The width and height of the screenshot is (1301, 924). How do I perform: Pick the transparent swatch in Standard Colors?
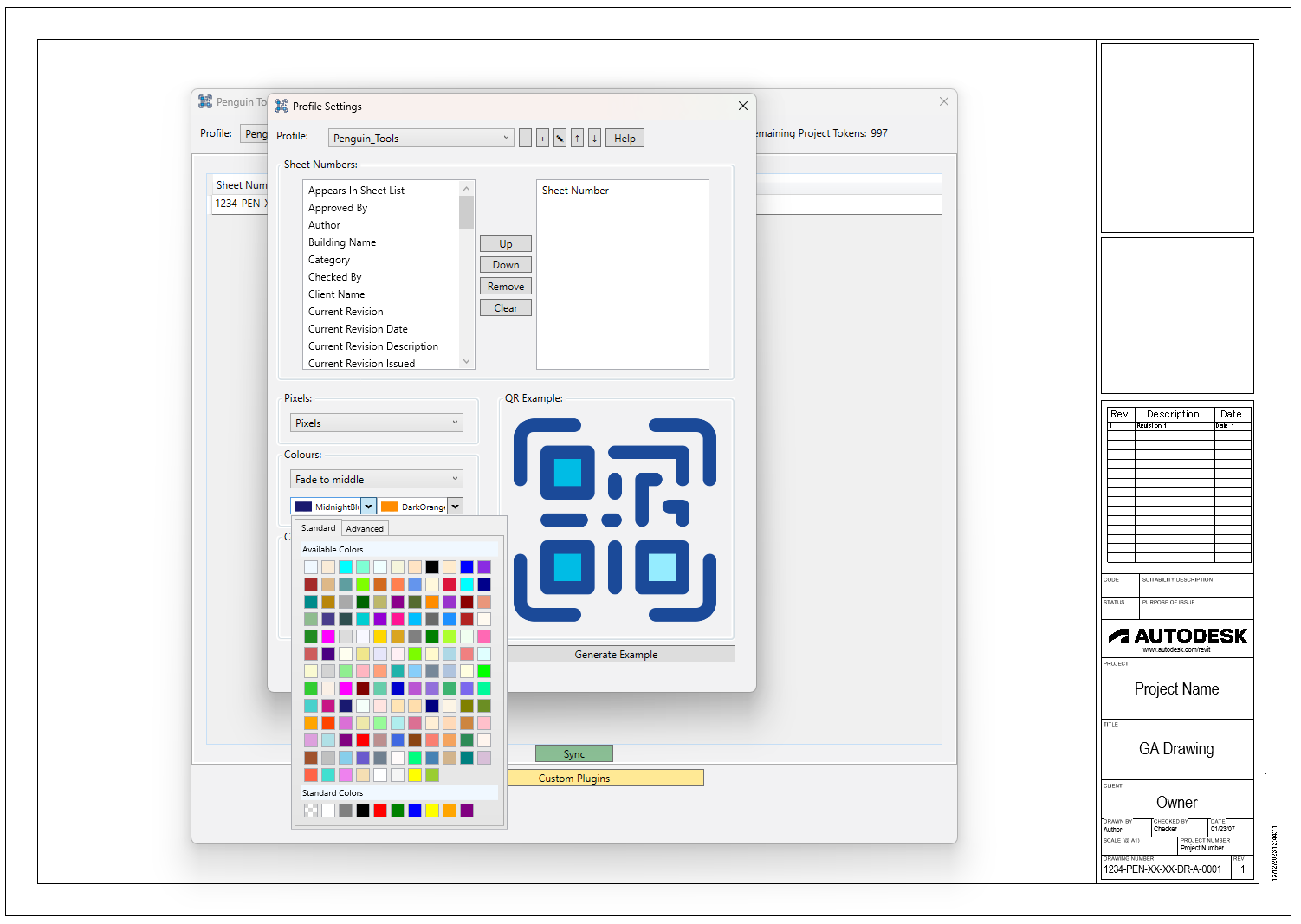(311, 811)
